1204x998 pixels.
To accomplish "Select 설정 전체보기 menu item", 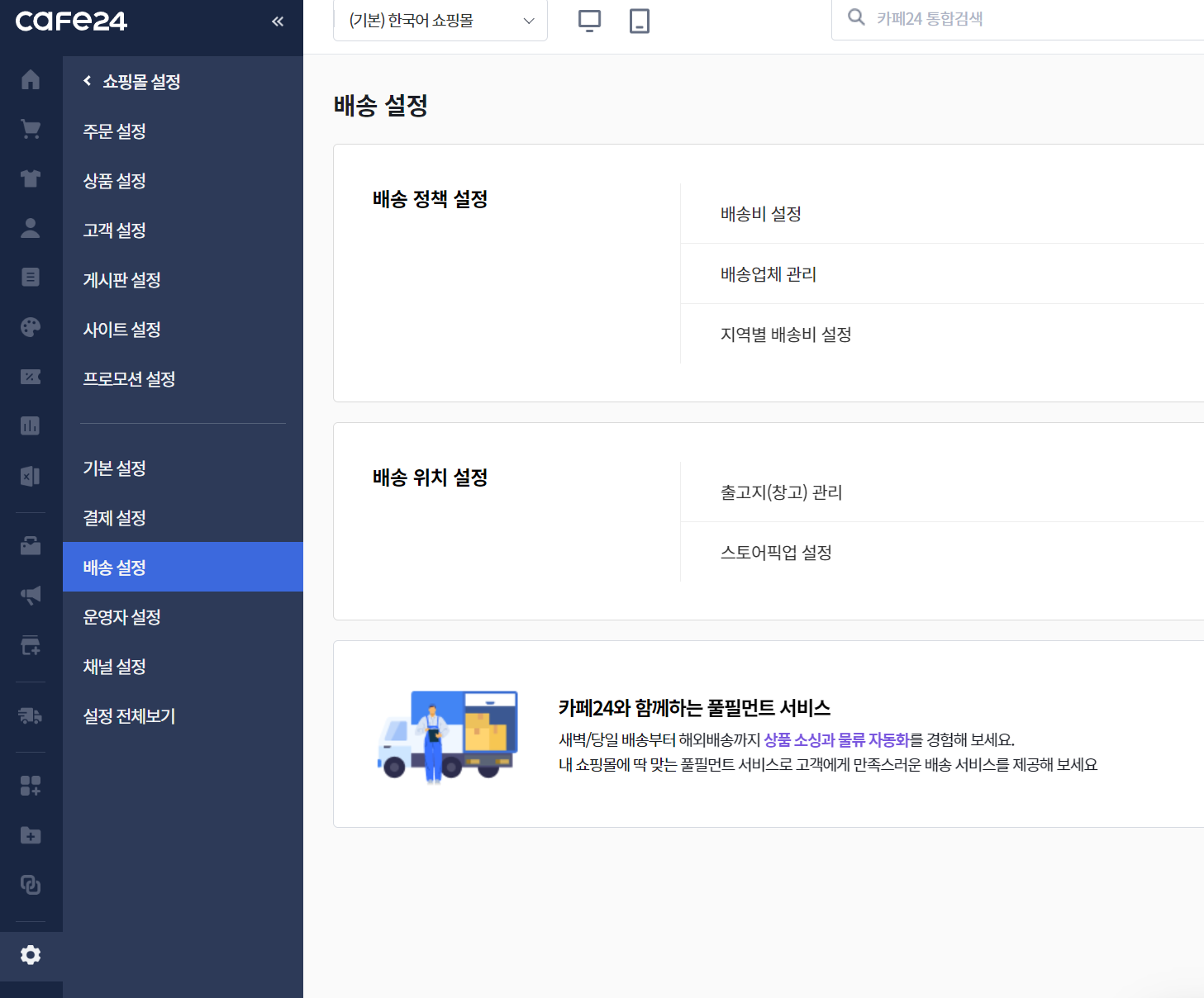I will click(x=183, y=715).
